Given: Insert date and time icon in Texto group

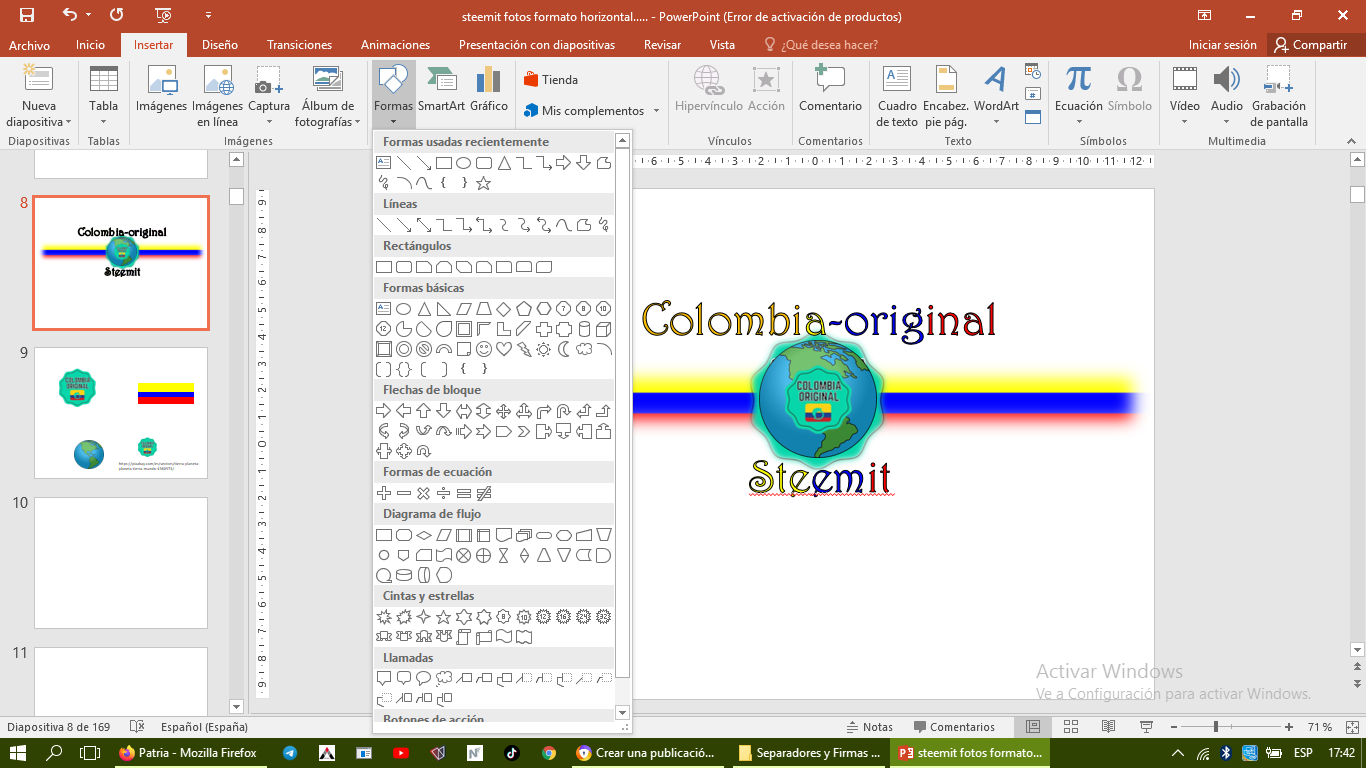Looking at the screenshot, I should pos(1033,70).
